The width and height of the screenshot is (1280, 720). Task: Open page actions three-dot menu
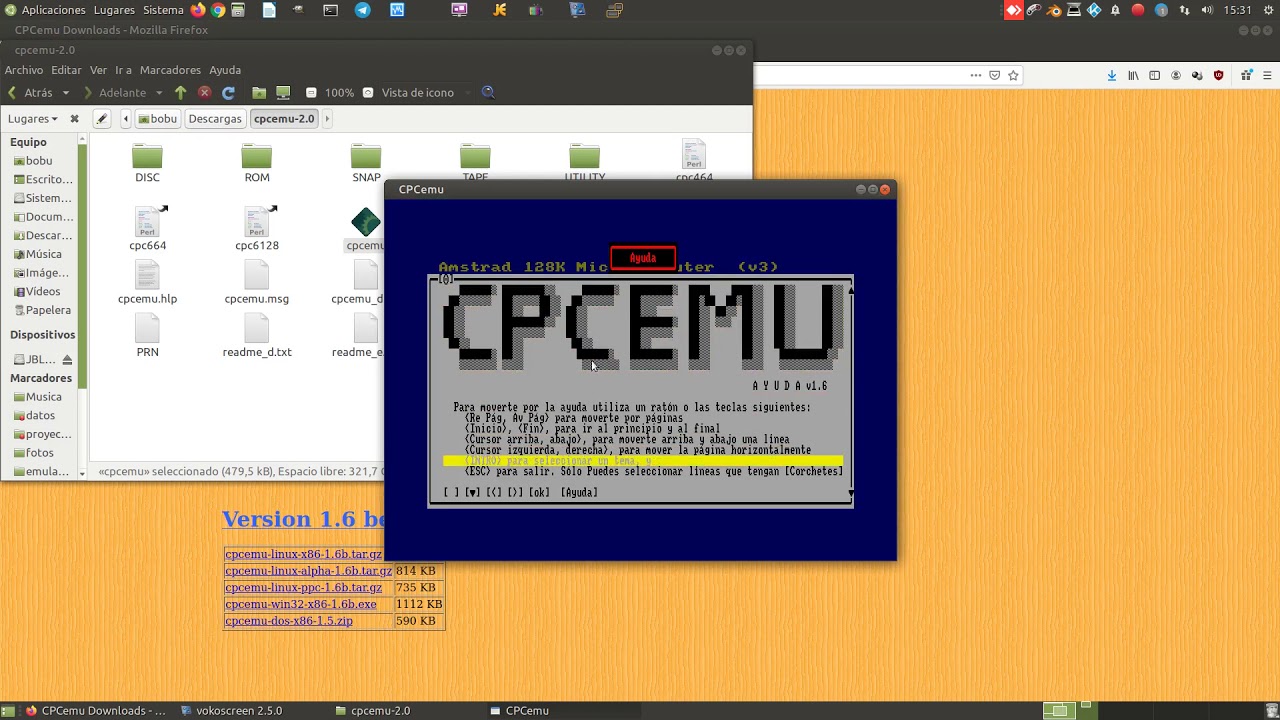976,75
